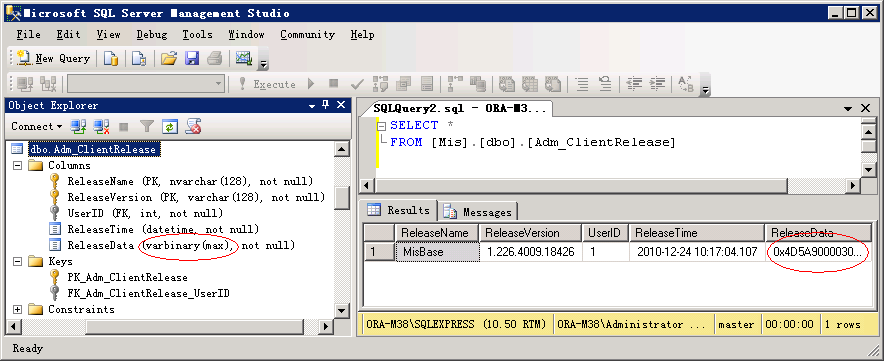Click the Query Options icon

[x=404, y=84]
